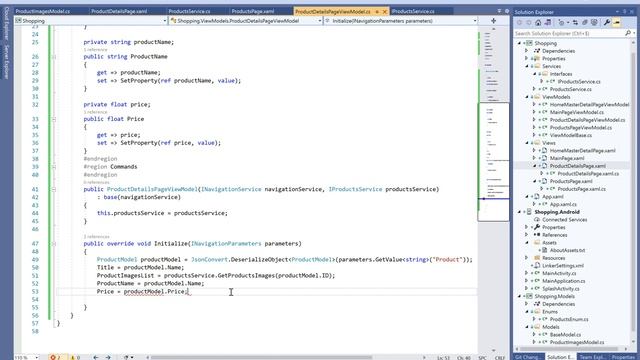Collapse all nodes in Solution Explorer
640x360 pixels.
pyautogui.click(x=584, y=22)
